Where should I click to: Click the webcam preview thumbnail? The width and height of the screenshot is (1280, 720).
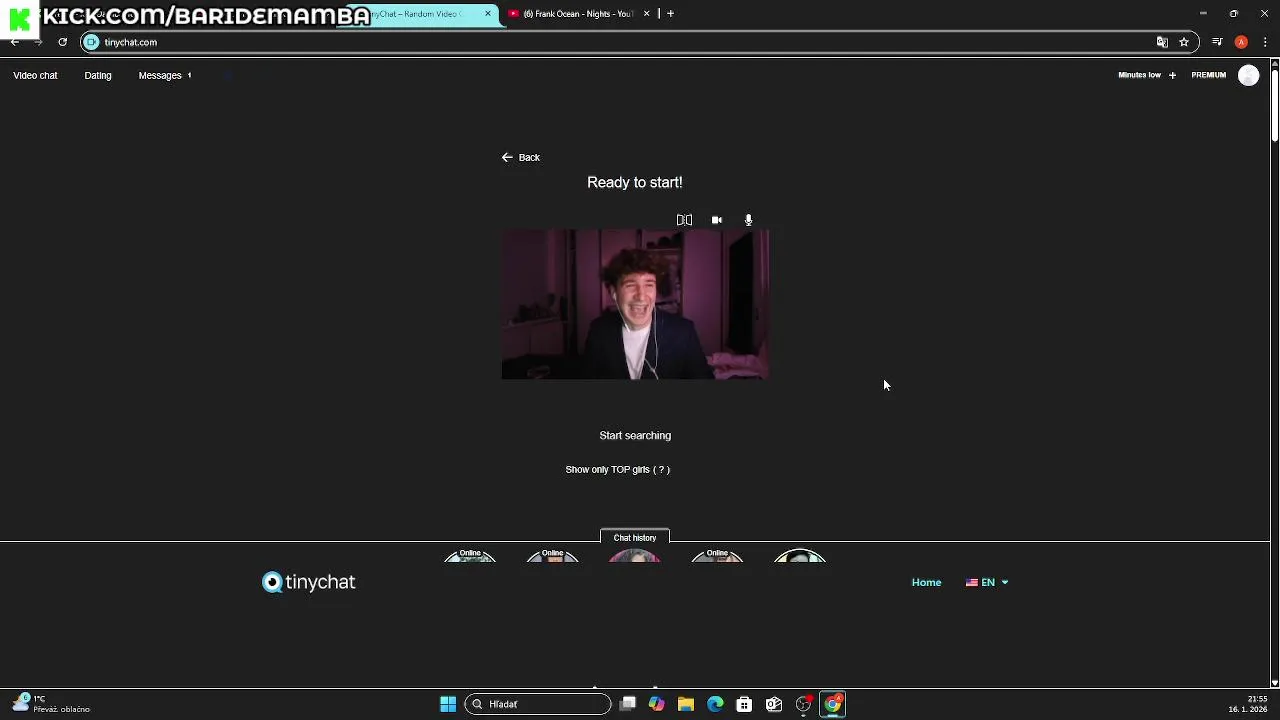tap(635, 304)
